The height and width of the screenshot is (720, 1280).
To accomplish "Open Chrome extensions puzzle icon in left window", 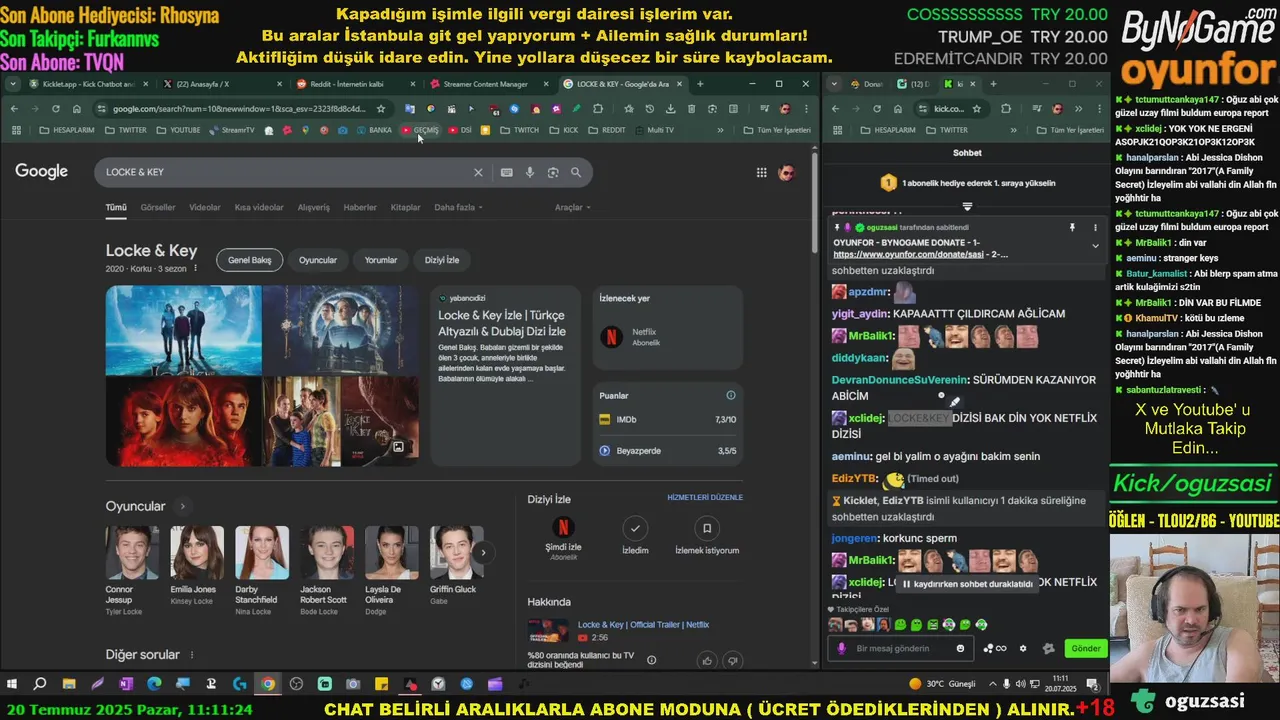I will pos(598,109).
